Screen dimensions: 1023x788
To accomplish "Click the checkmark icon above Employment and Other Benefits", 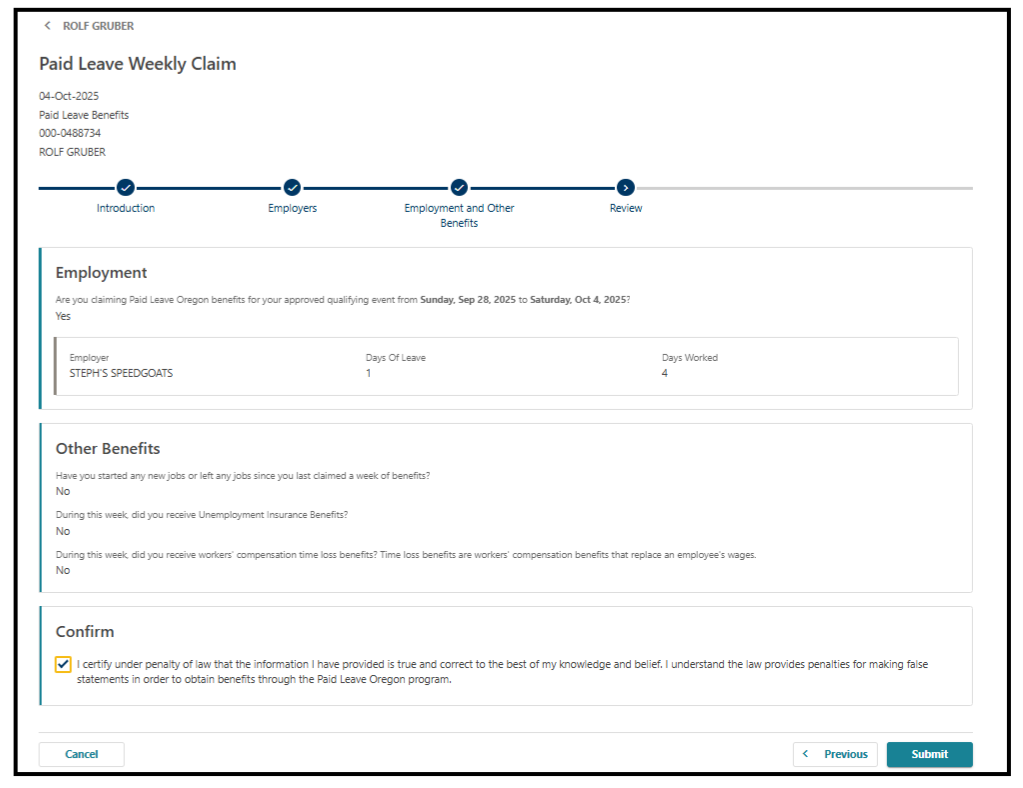I will [458, 187].
